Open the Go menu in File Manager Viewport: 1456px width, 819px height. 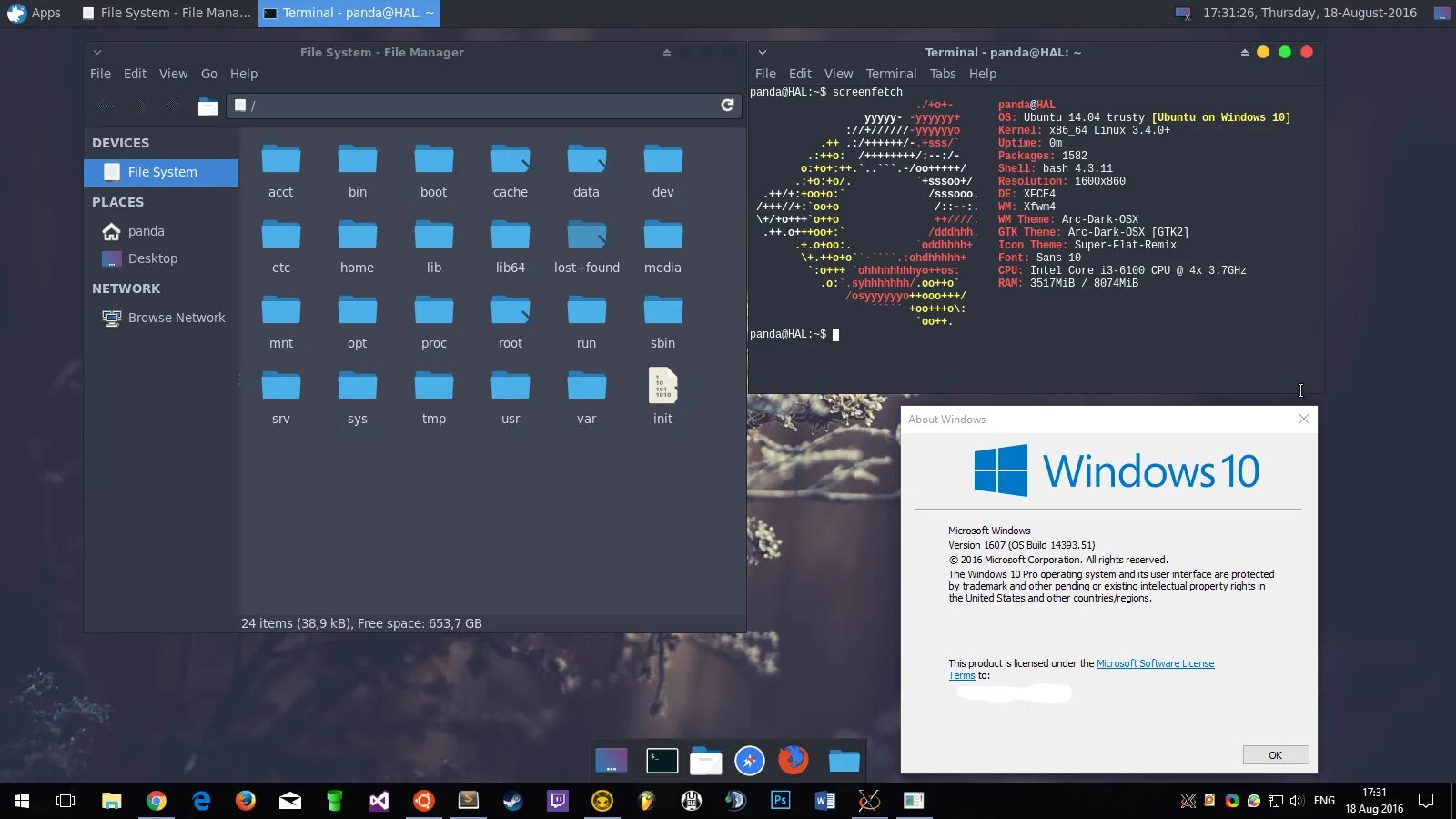coord(209,74)
